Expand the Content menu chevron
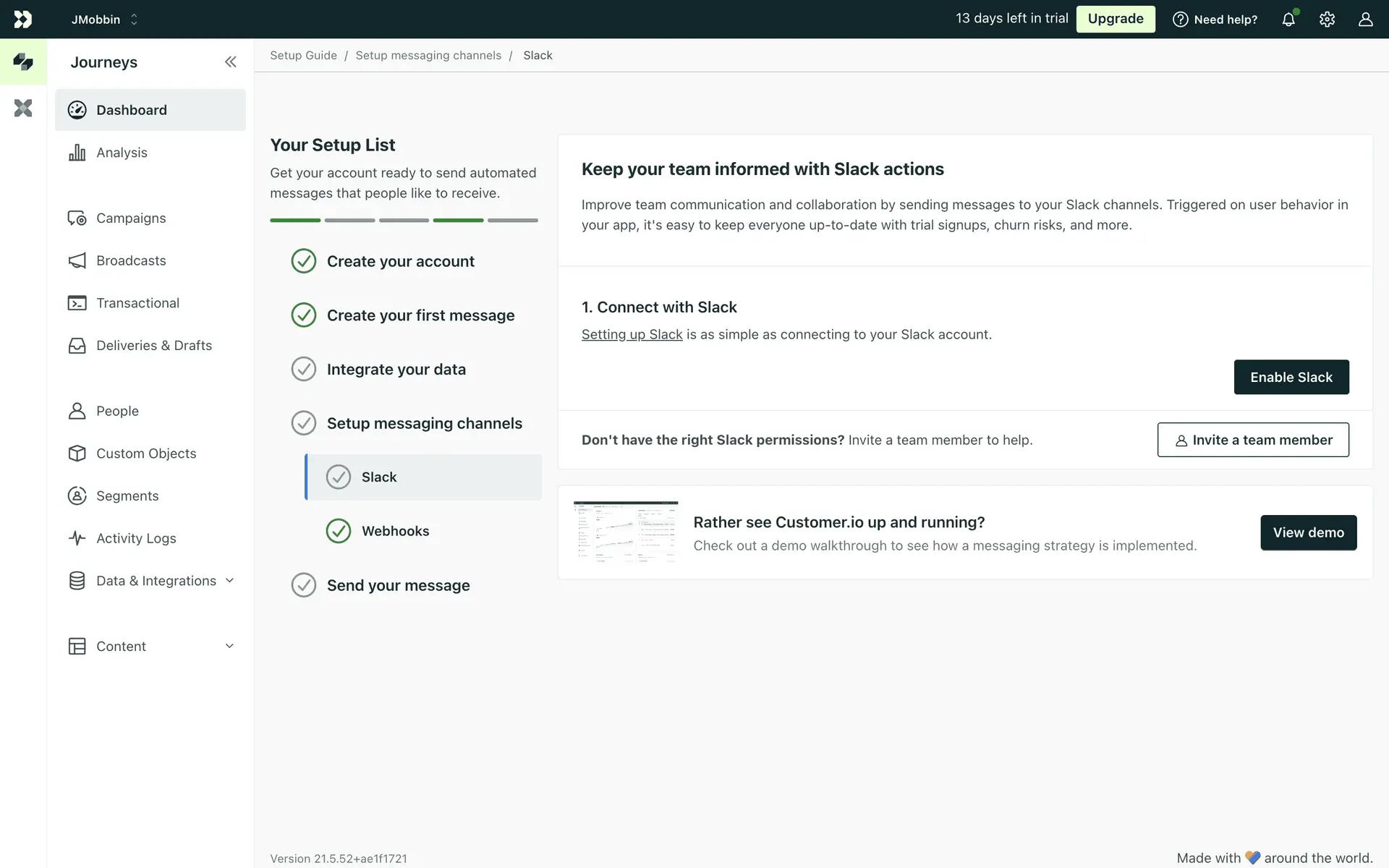 pos(229,646)
